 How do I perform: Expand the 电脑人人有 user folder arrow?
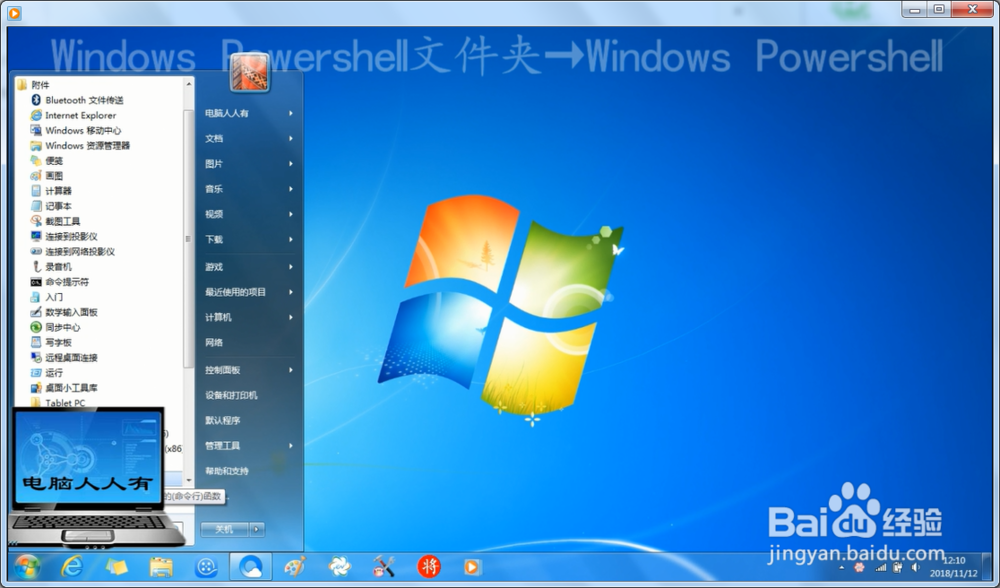[291, 113]
